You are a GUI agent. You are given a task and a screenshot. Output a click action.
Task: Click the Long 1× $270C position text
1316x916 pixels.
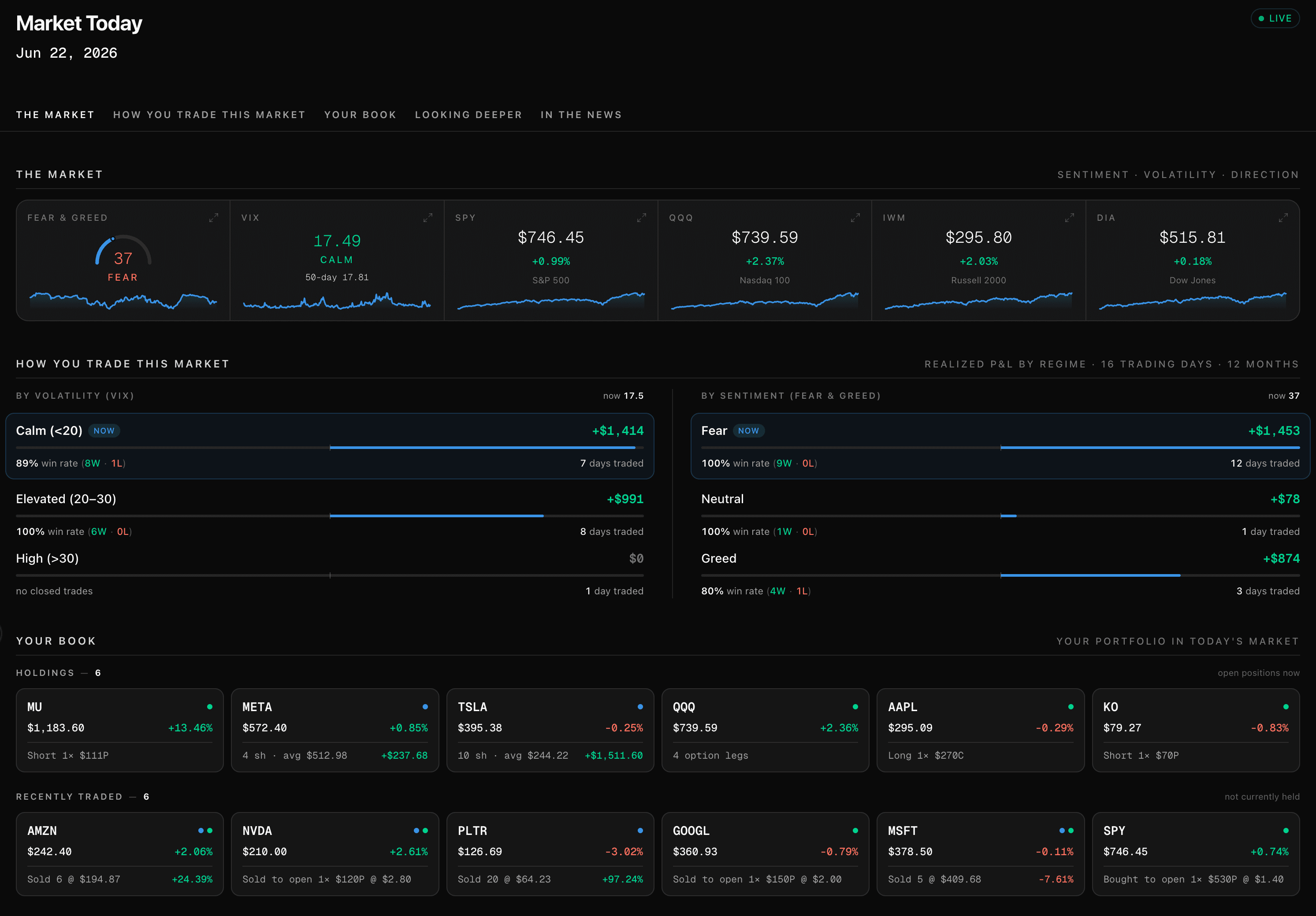pos(926,756)
